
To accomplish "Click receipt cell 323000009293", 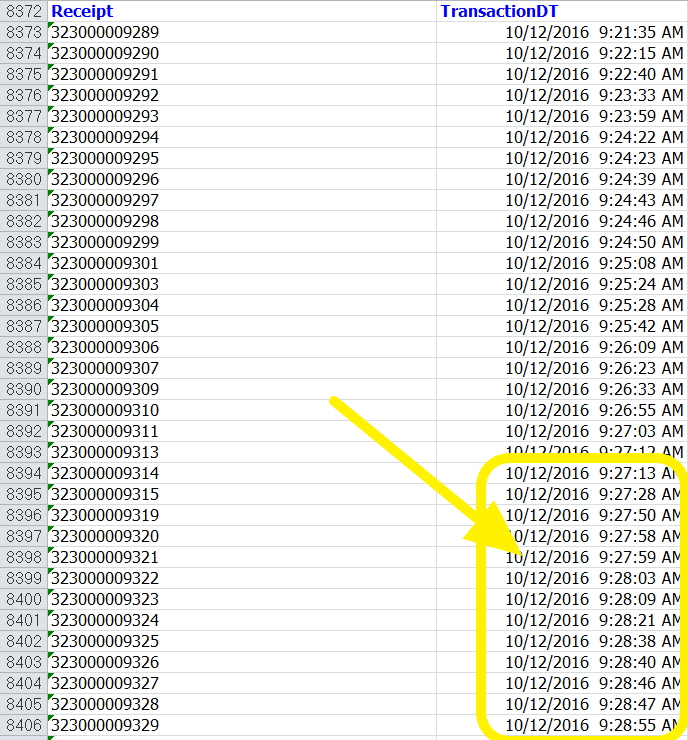I will coord(242,116).
